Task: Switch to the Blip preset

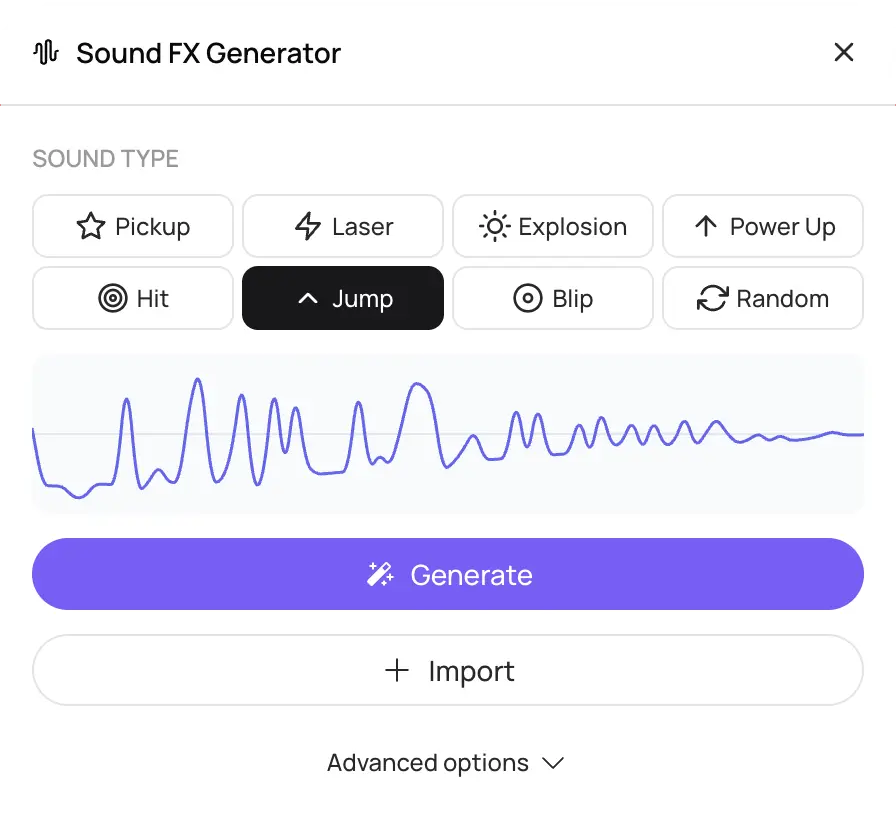Action: 552,298
